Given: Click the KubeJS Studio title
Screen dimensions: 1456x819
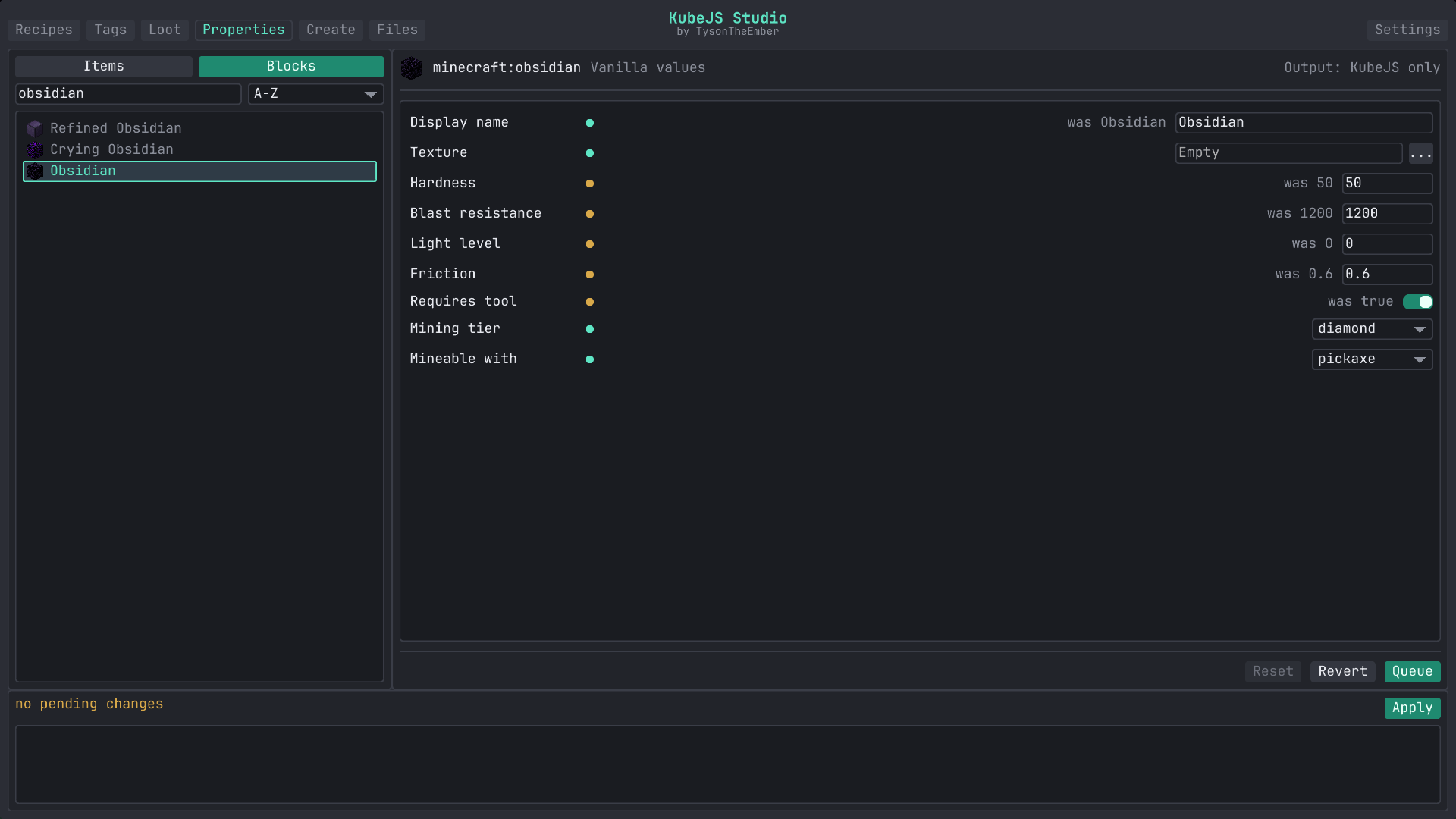Looking at the screenshot, I should (728, 17).
